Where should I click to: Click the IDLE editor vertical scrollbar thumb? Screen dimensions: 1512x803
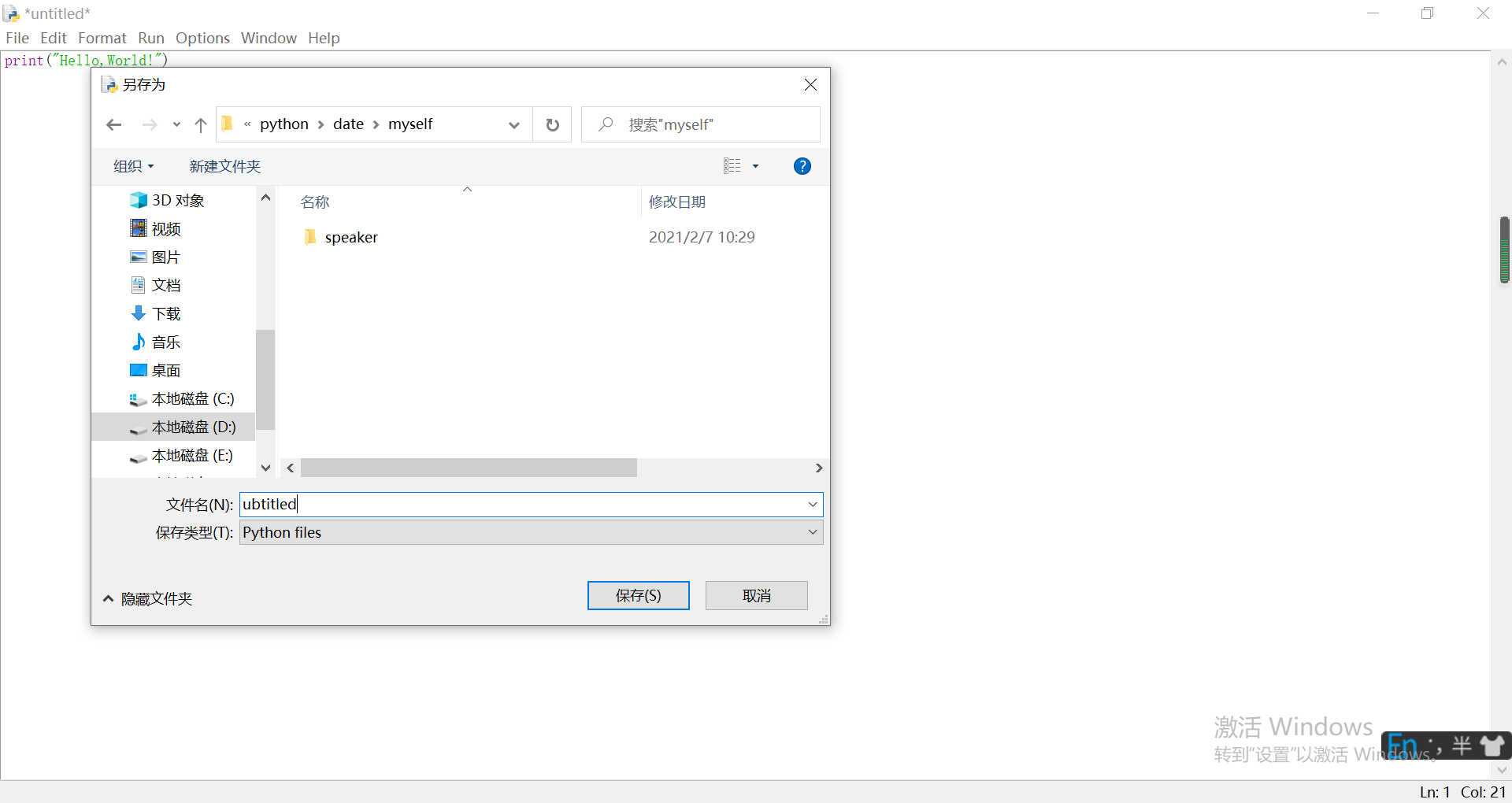pyautogui.click(x=1504, y=250)
